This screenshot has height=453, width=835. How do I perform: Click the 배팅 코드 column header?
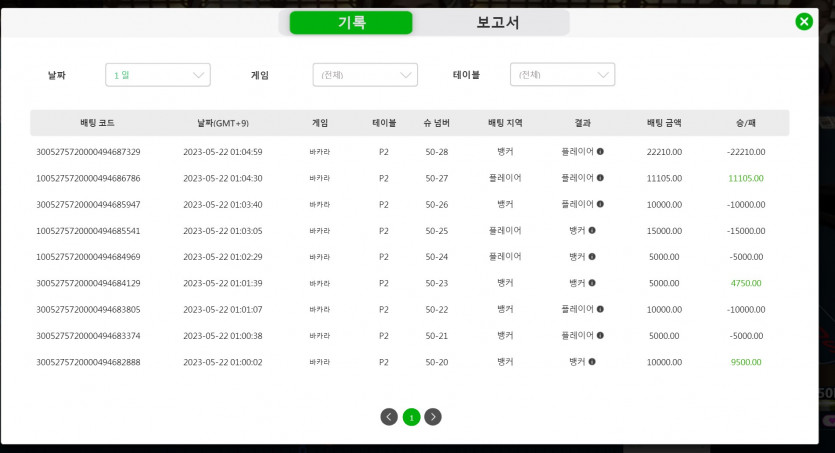pos(97,123)
